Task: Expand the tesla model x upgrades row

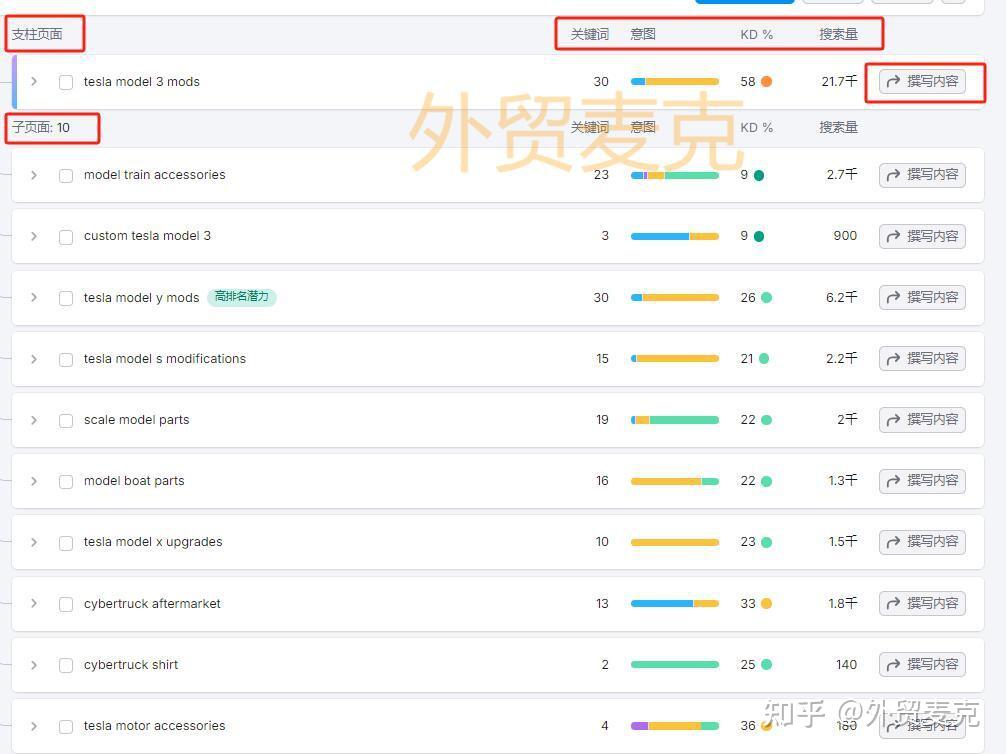Action: tap(34, 542)
